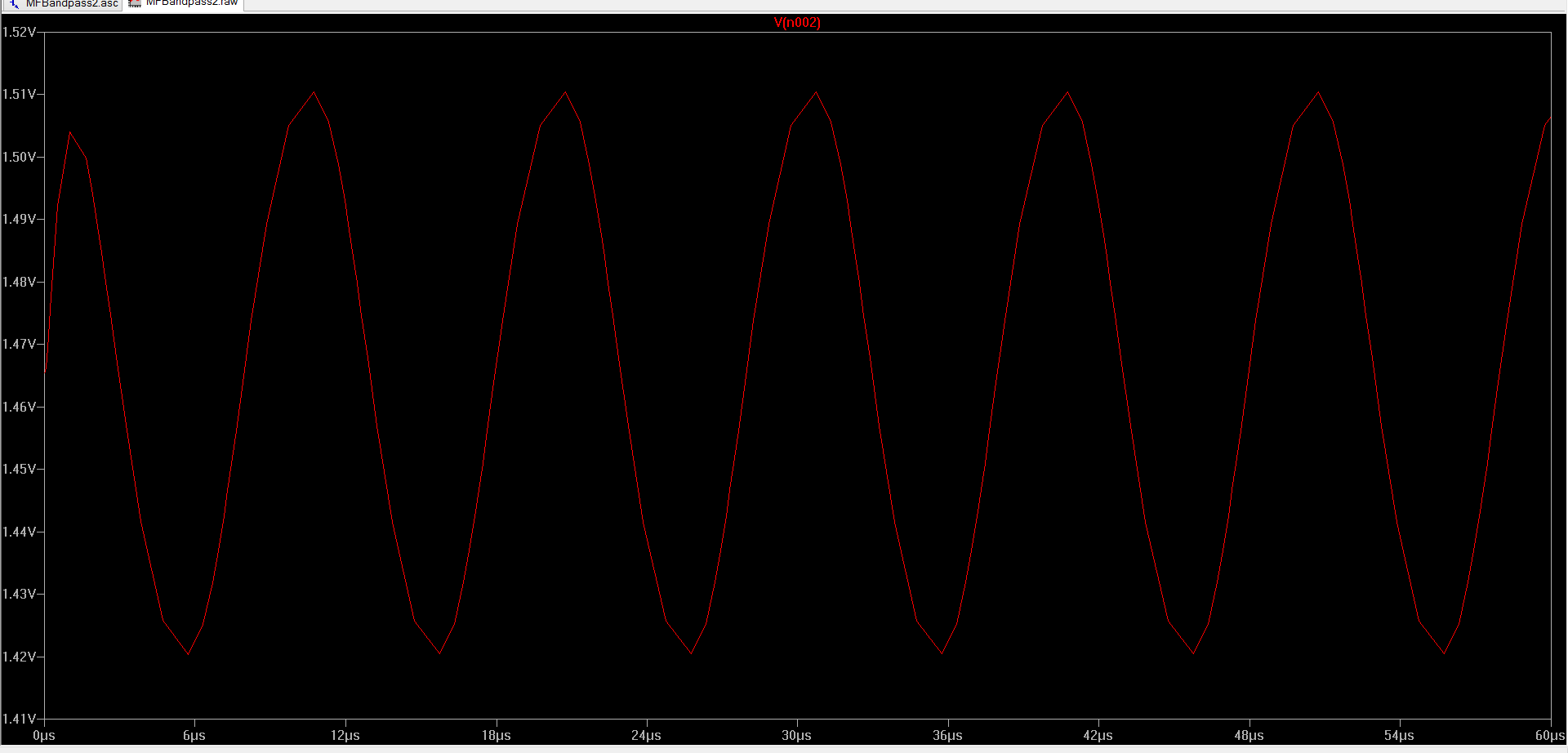1568x753 pixels.
Task: Click the 24µs time axis label
Action: 646,736
